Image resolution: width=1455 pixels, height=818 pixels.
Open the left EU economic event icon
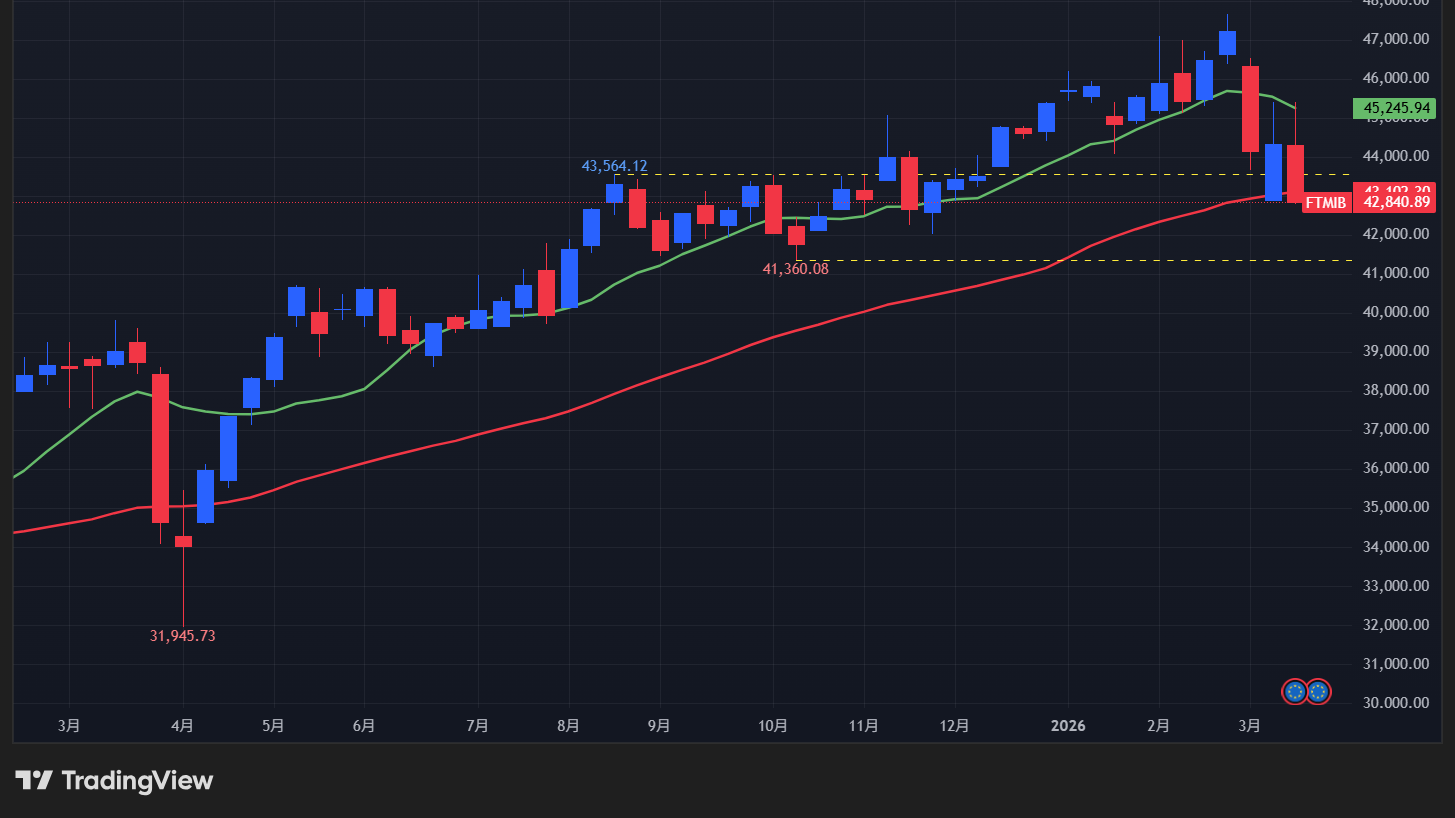click(1295, 691)
